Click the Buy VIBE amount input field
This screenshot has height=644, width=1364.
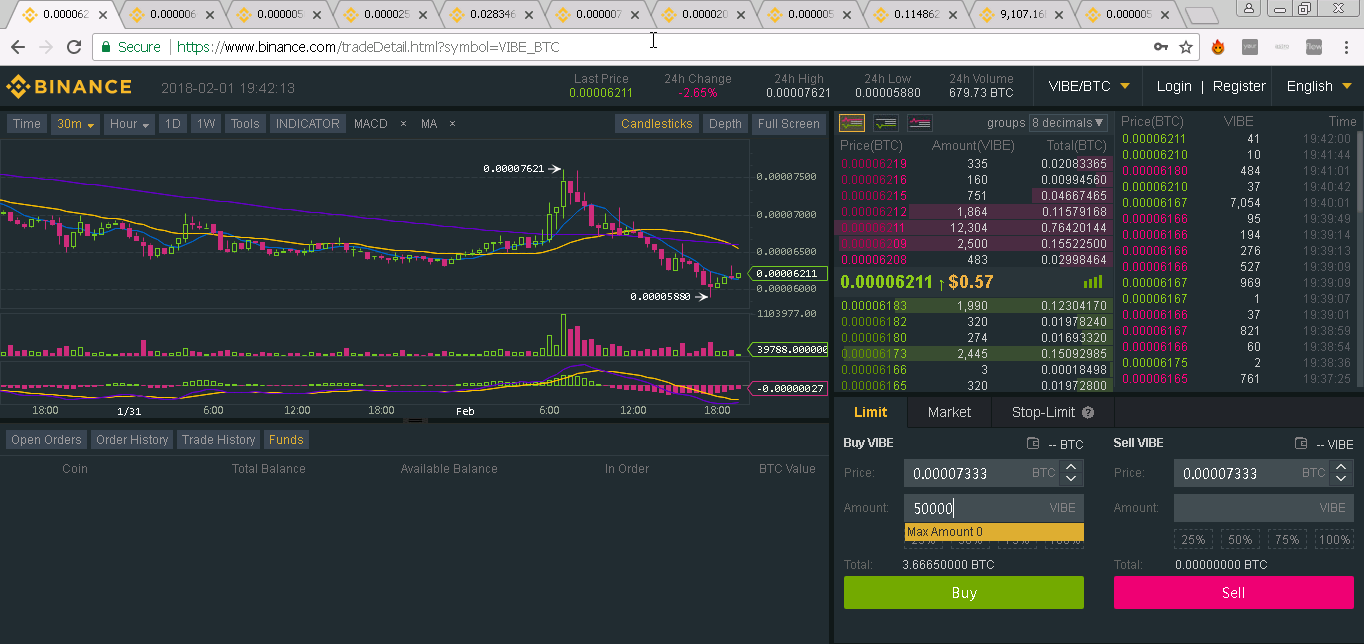click(994, 508)
